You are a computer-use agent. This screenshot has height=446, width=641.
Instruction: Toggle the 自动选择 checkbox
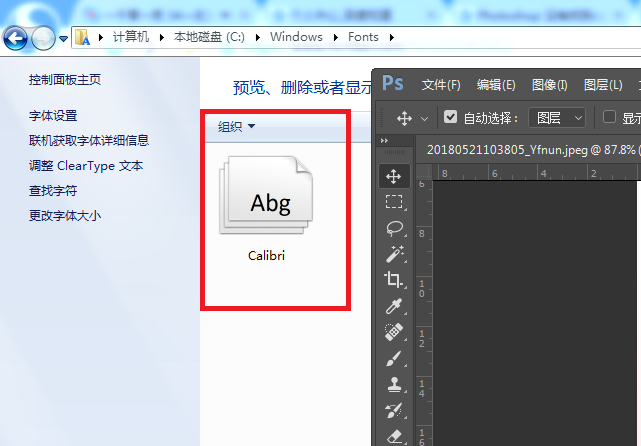[x=450, y=117]
